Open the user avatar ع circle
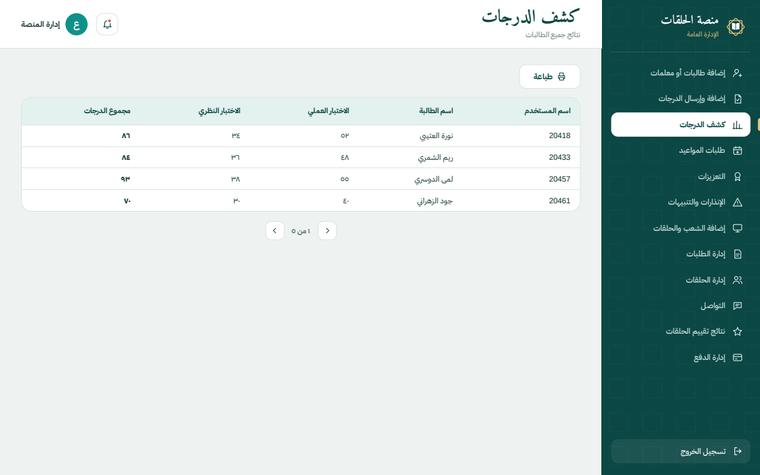760x475 pixels. [76, 24]
